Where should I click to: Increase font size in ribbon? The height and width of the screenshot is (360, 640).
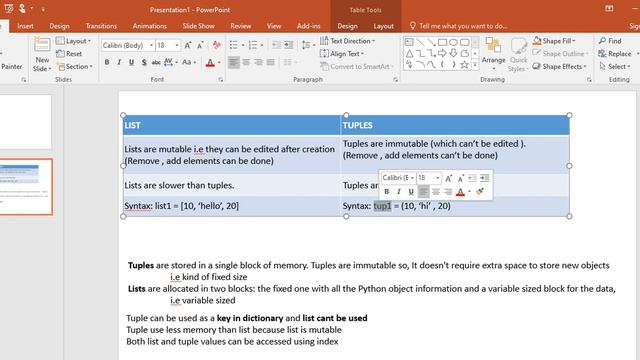coord(188,45)
